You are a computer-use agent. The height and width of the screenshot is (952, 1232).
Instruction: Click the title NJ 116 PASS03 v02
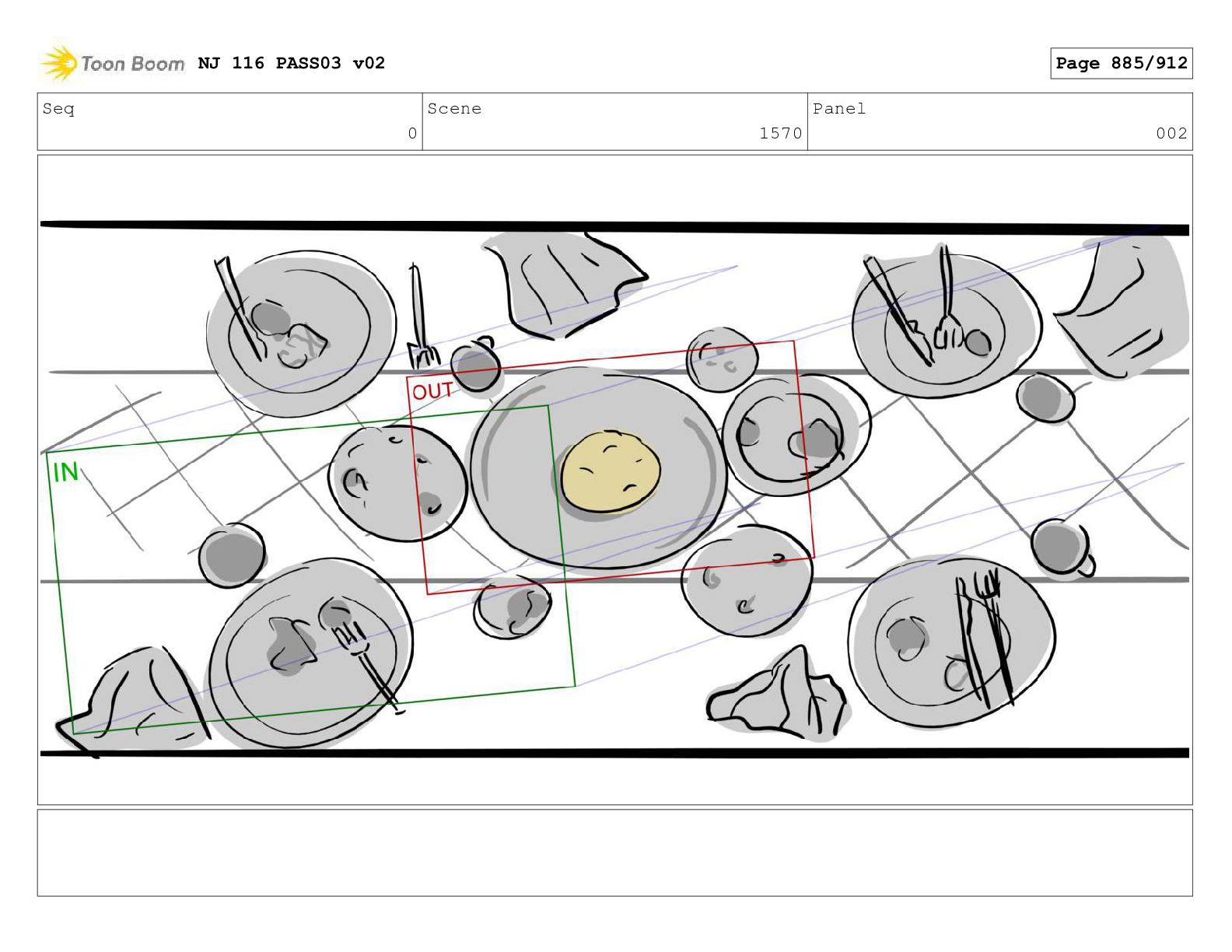coord(292,63)
